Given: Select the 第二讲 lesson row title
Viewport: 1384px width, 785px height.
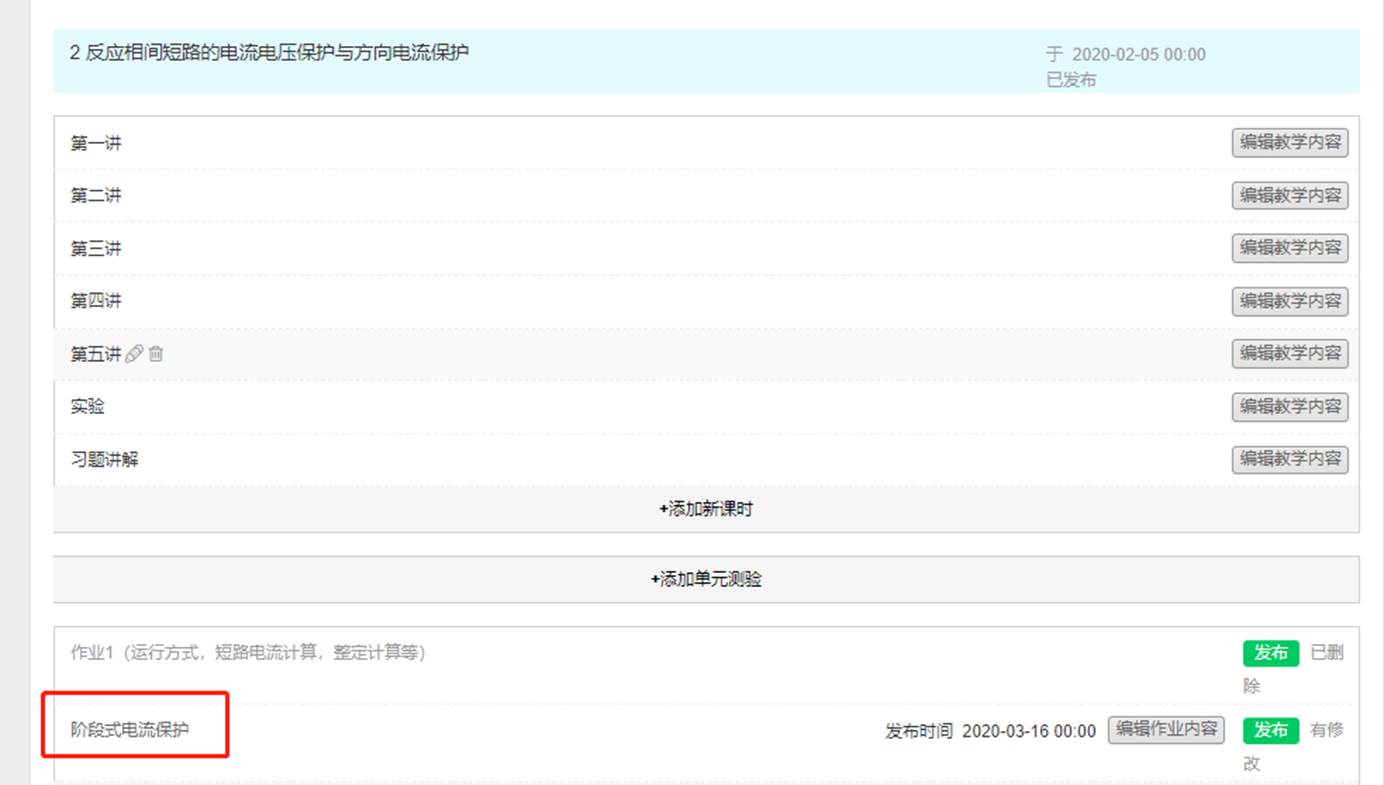Looking at the screenshot, I should [96, 196].
